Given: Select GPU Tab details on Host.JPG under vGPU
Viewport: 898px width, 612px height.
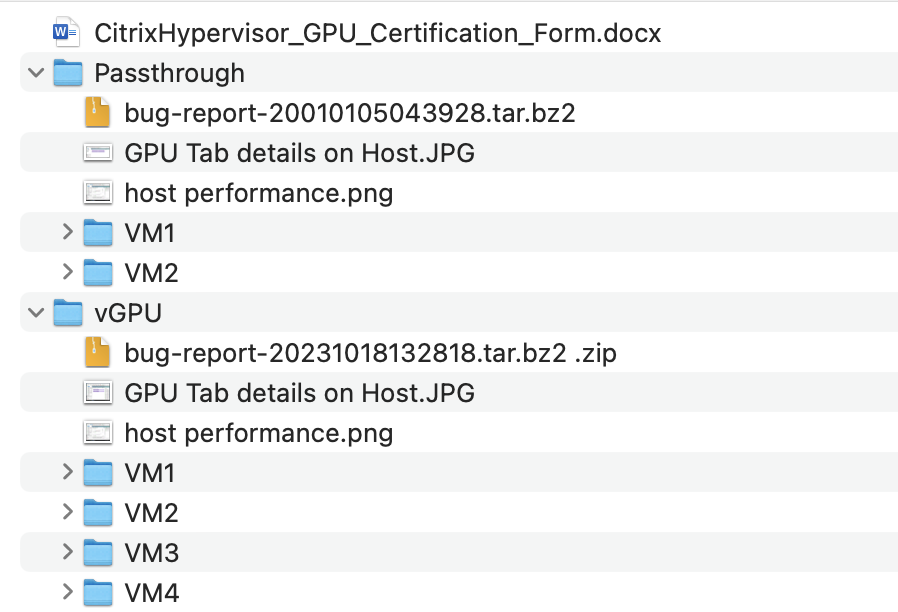Looking at the screenshot, I should [300, 393].
